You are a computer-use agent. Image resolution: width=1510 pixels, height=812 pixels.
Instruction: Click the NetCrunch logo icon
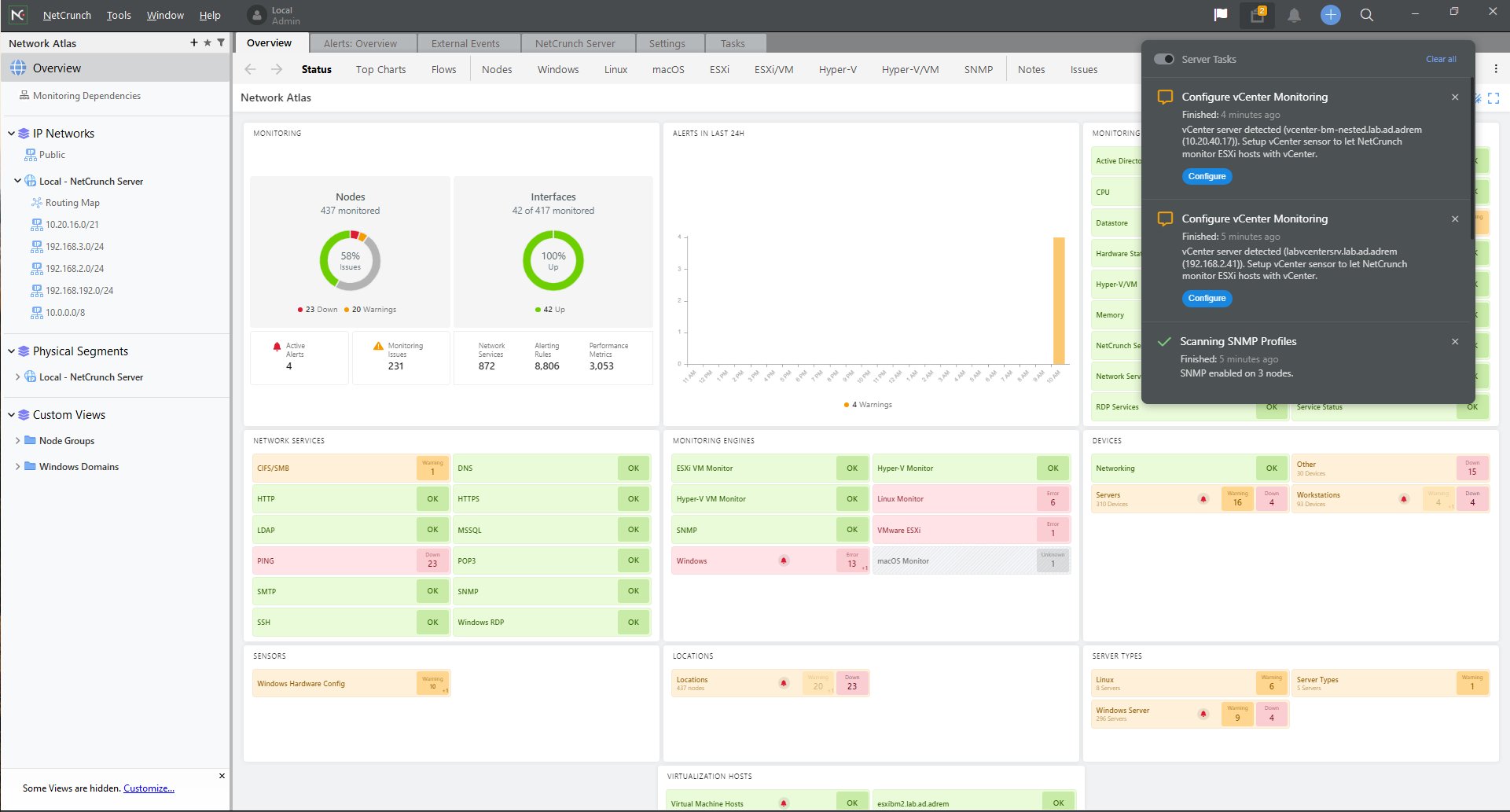[17, 15]
